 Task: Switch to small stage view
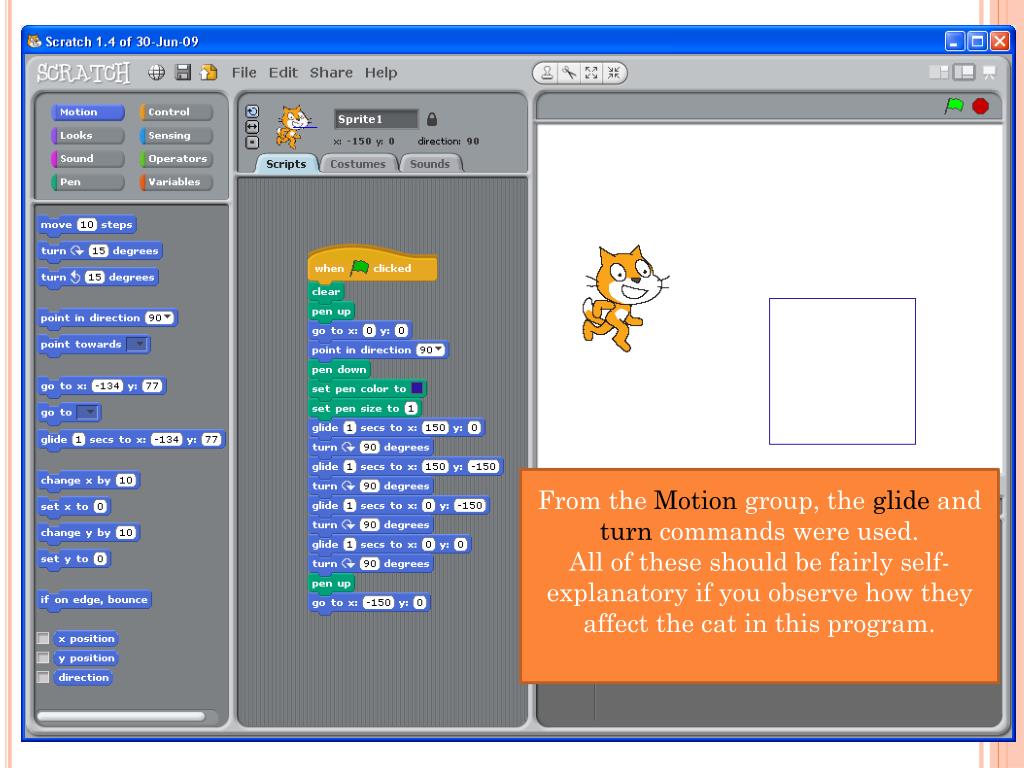[x=938, y=72]
